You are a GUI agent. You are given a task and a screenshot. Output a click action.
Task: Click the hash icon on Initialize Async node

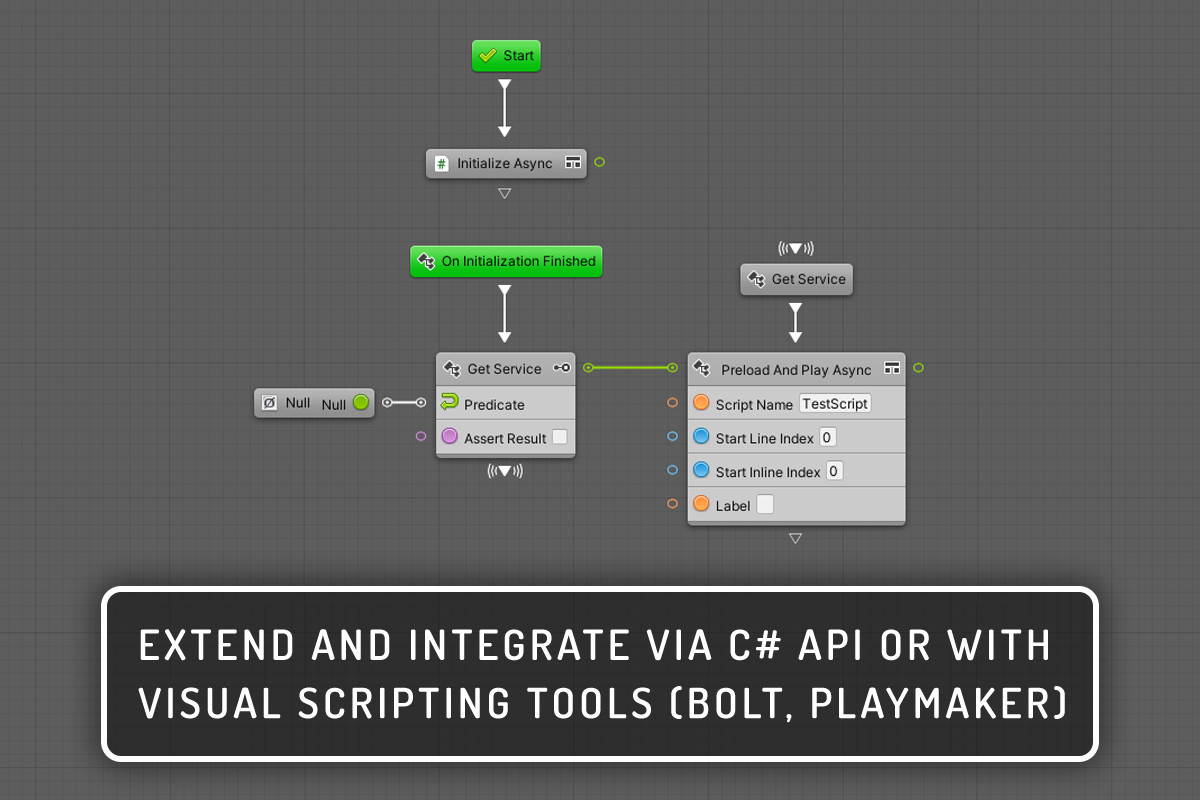point(441,163)
